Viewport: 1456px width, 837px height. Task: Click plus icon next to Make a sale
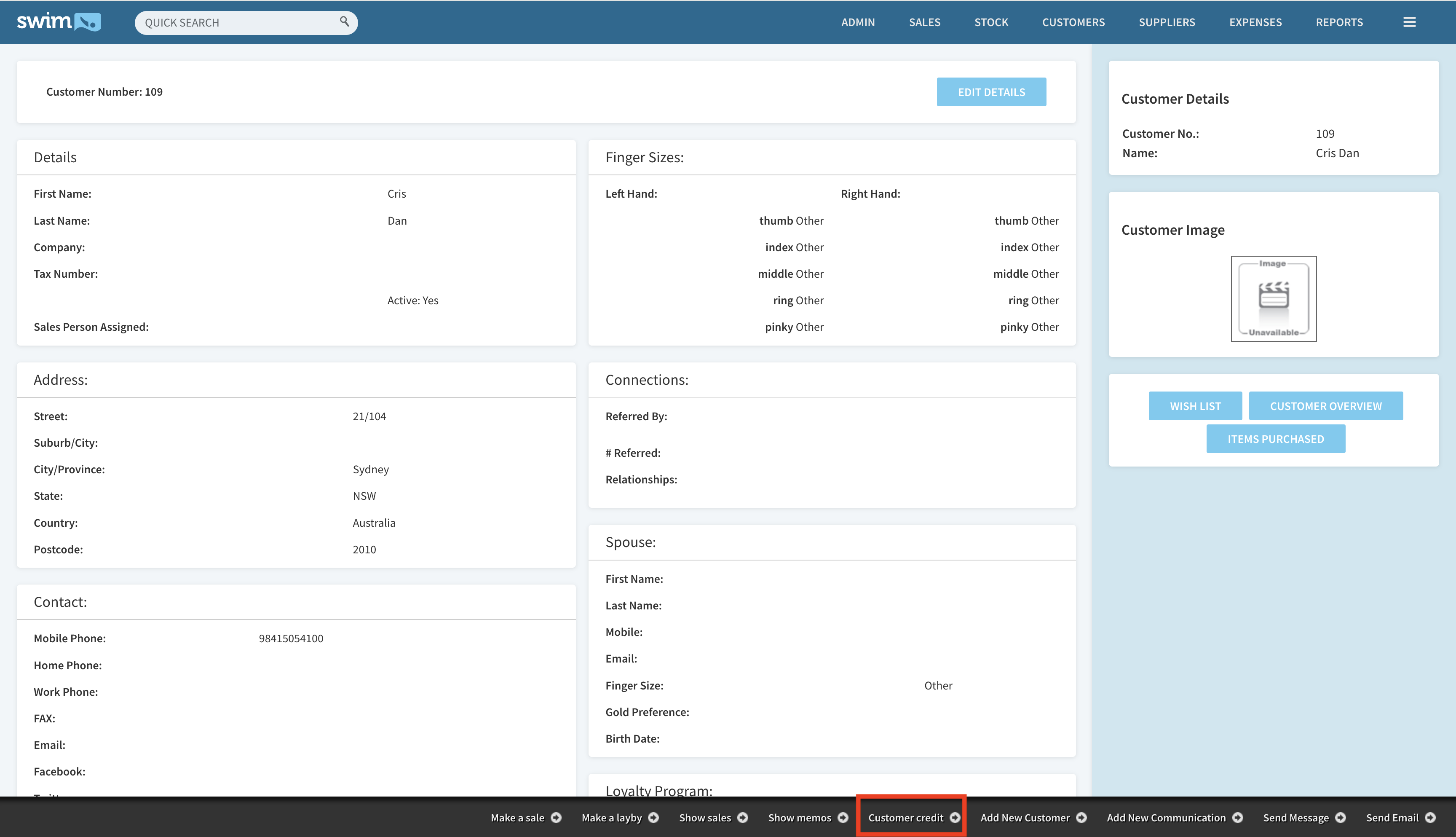(x=556, y=818)
